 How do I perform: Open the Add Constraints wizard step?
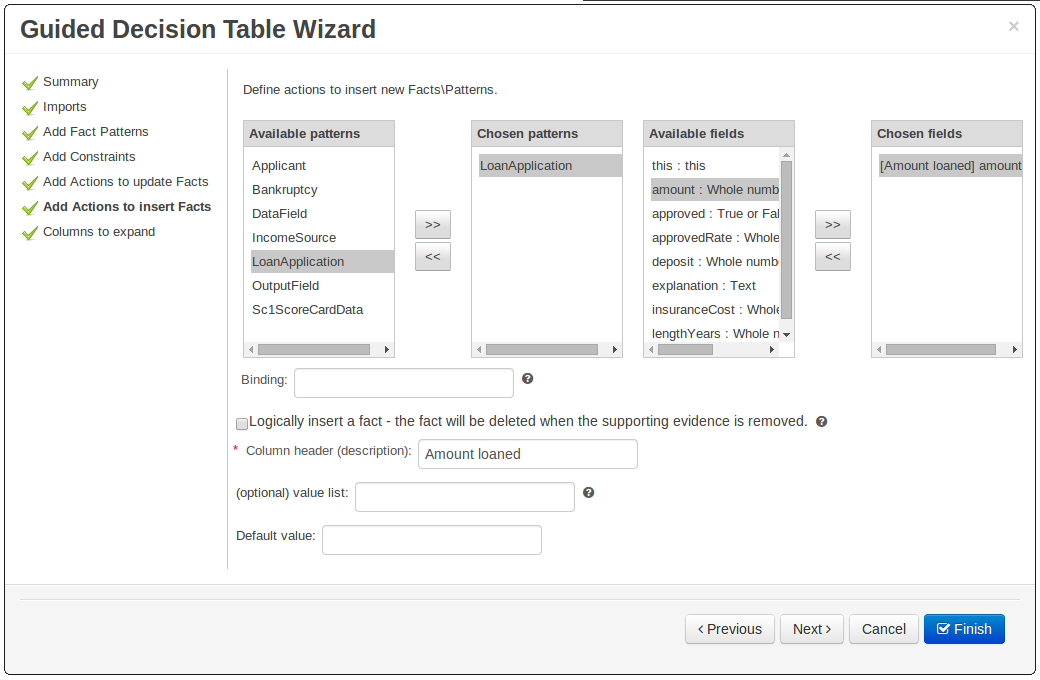tap(89, 157)
